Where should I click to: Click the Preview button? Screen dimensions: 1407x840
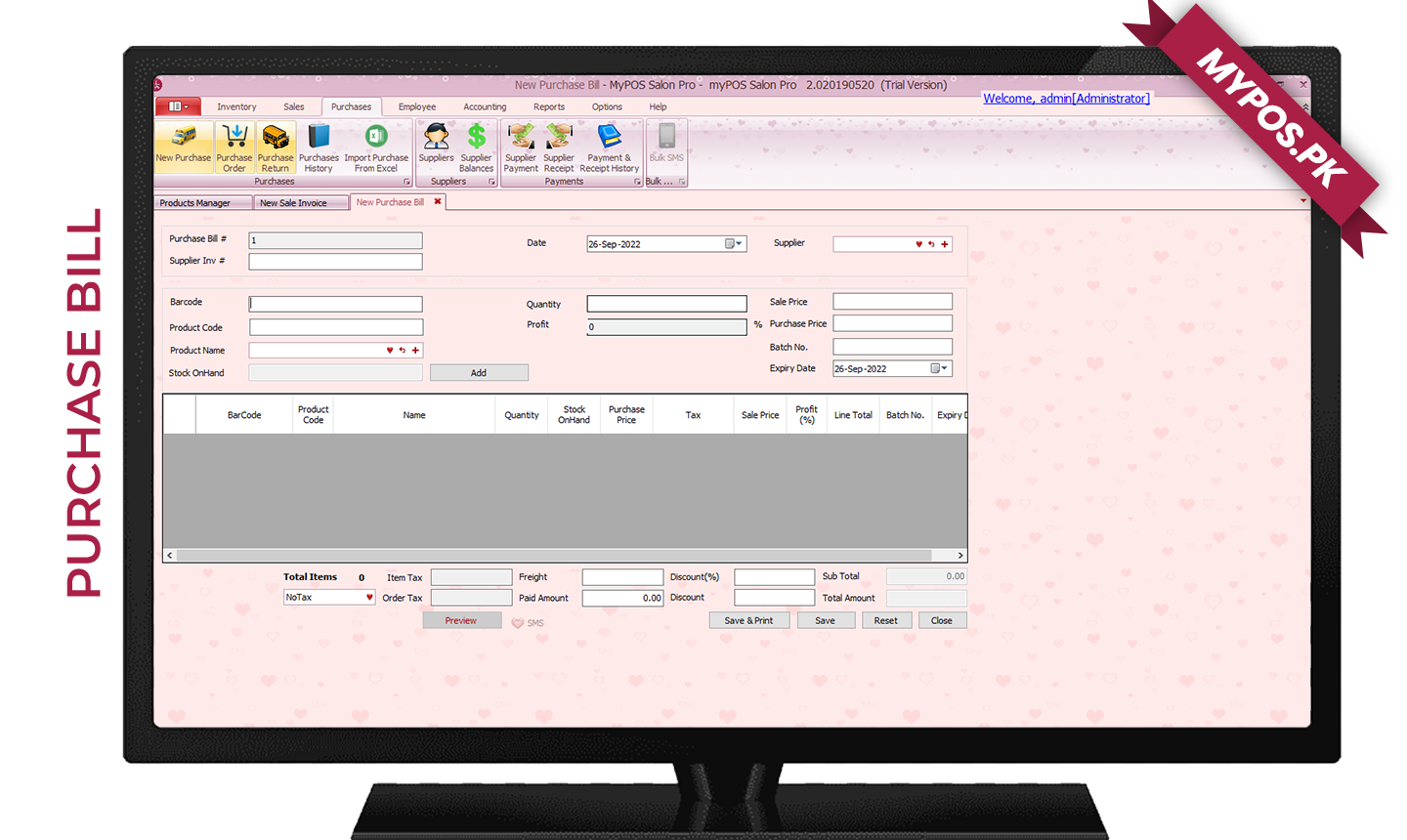coord(461,620)
